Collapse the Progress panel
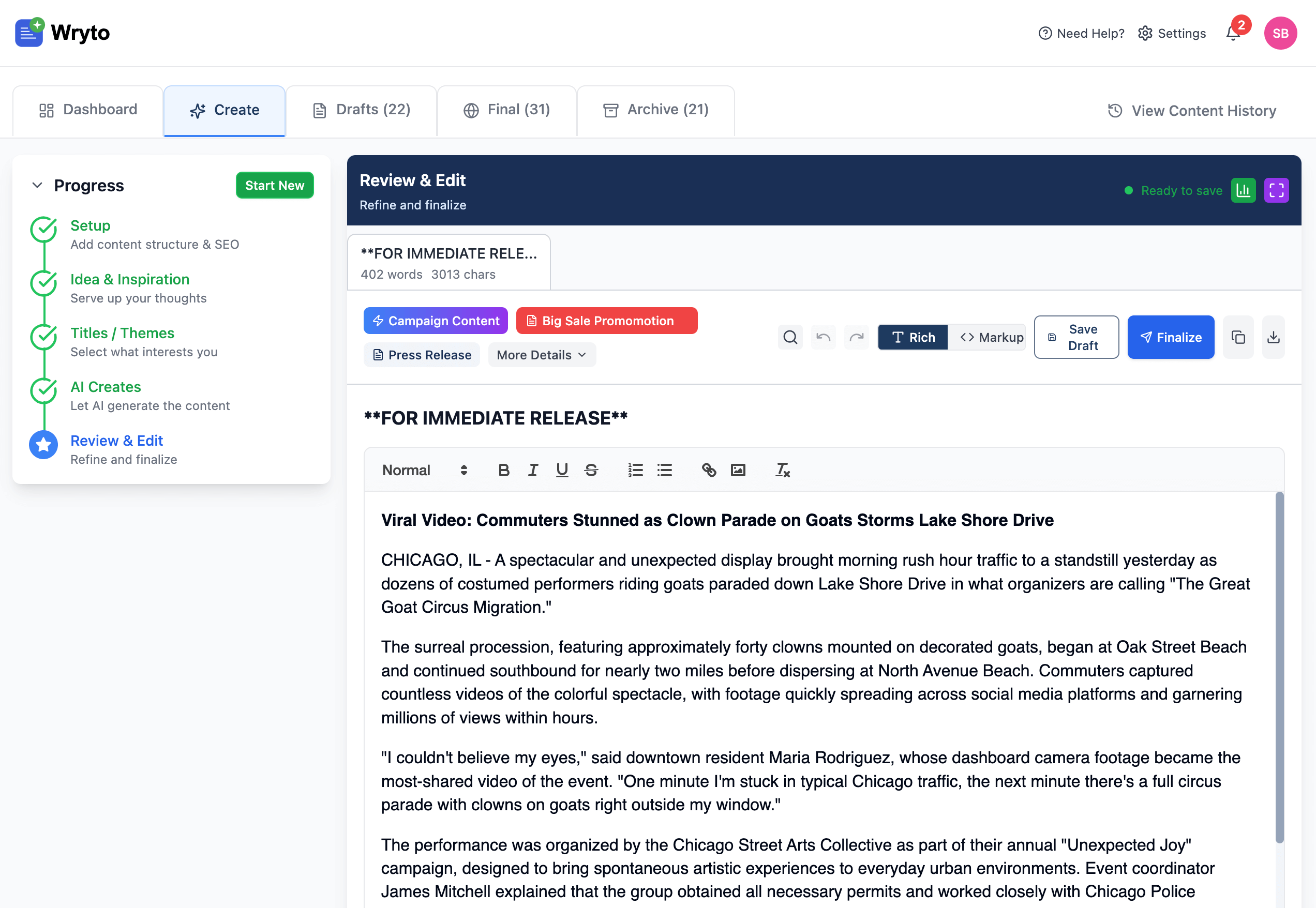 point(37,185)
